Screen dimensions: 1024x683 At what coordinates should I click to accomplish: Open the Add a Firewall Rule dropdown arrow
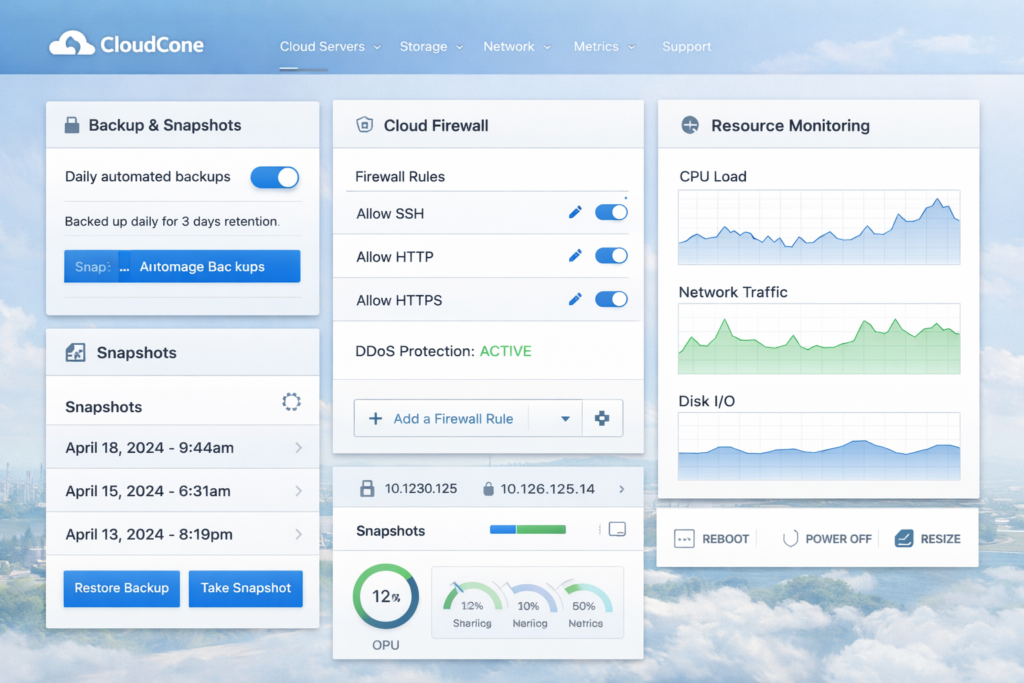(x=564, y=417)
